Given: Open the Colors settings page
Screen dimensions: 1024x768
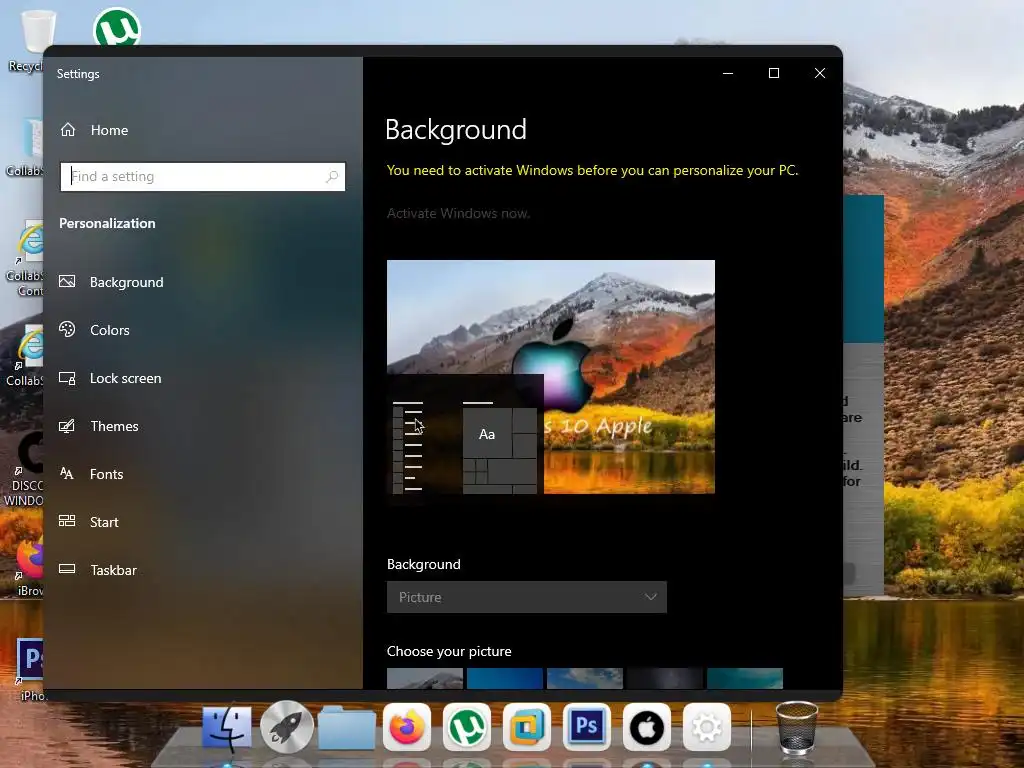Looking at the screenshot, I should (x=110, y=330).
